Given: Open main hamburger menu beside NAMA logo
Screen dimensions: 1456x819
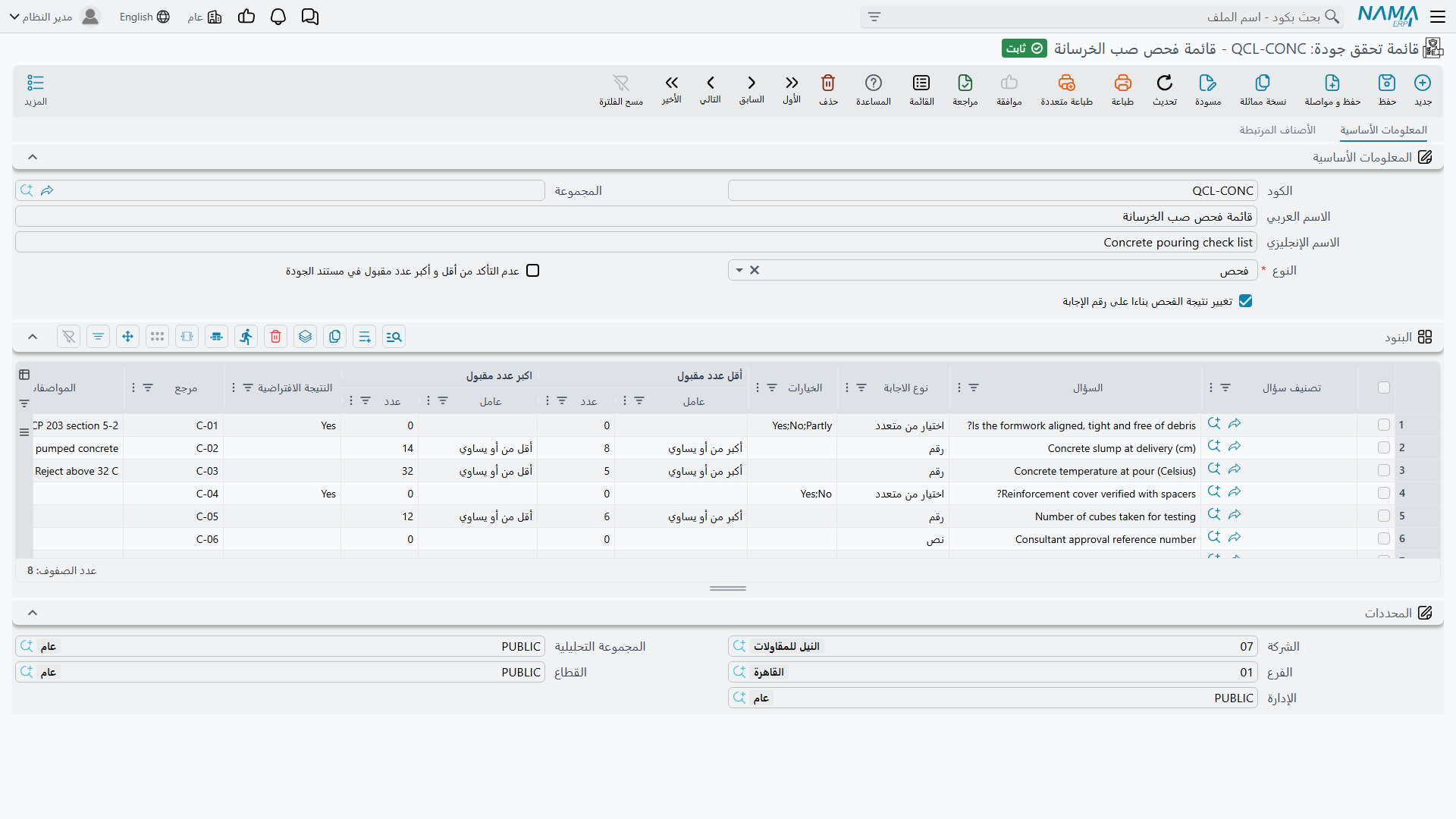Looking at the screenshot, I should point(1437,17).
